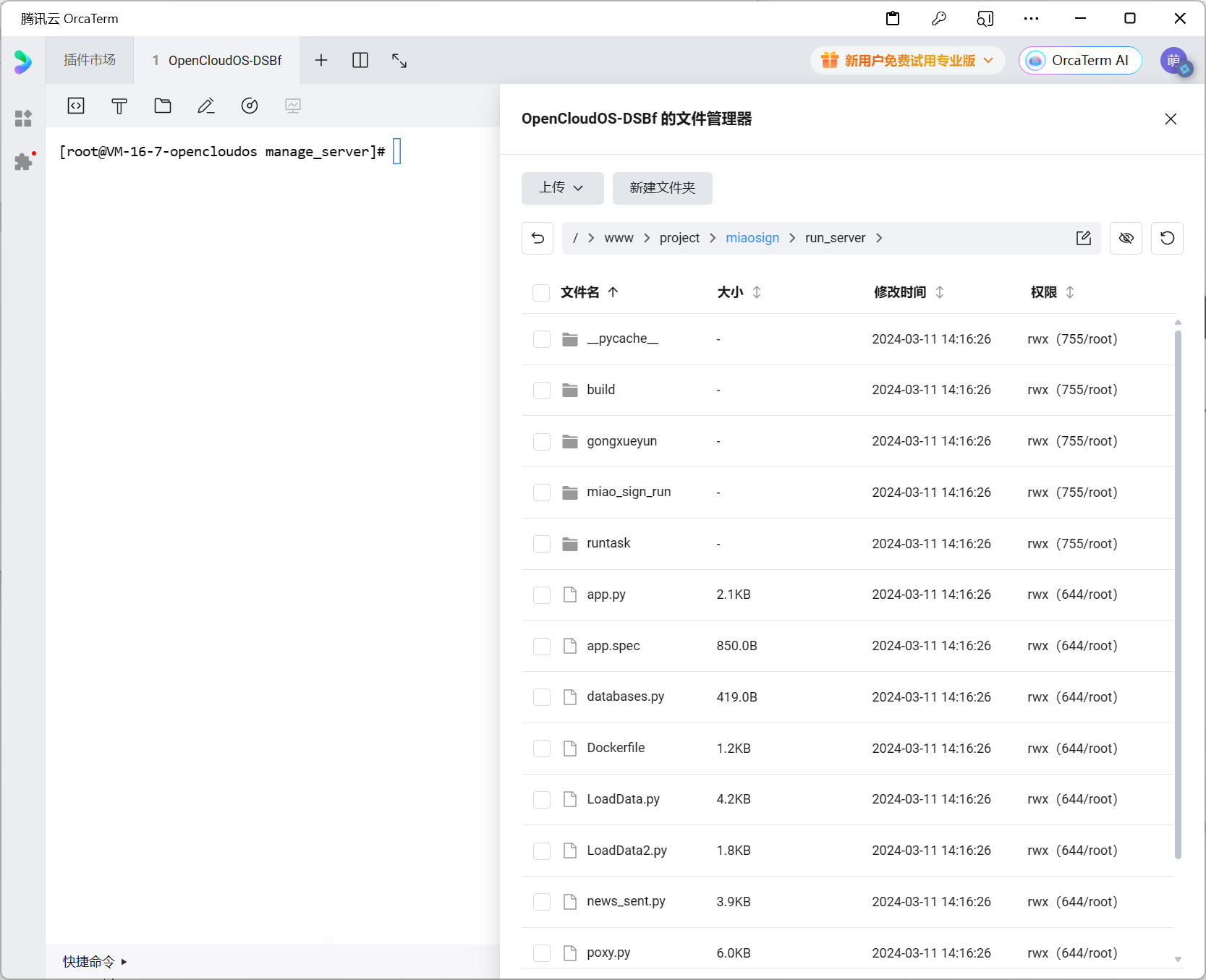Expand the 快捷命令 quick commands
Screen dimensions: 1206x980
95,961
